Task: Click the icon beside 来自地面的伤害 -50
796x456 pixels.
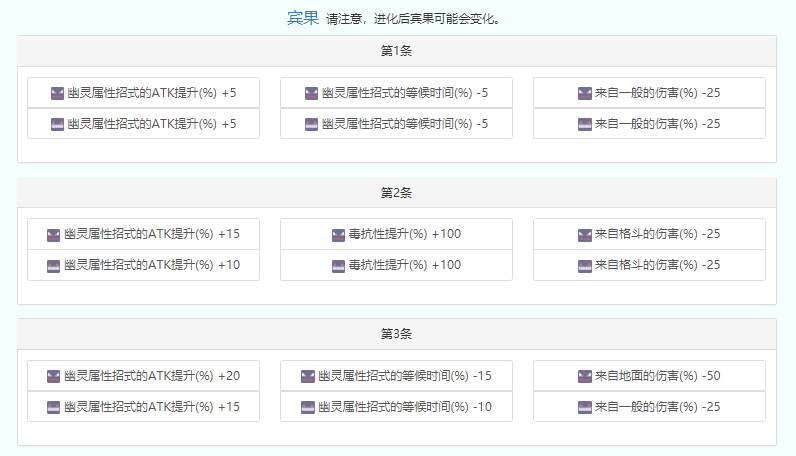Action: (x=585, y=376)
